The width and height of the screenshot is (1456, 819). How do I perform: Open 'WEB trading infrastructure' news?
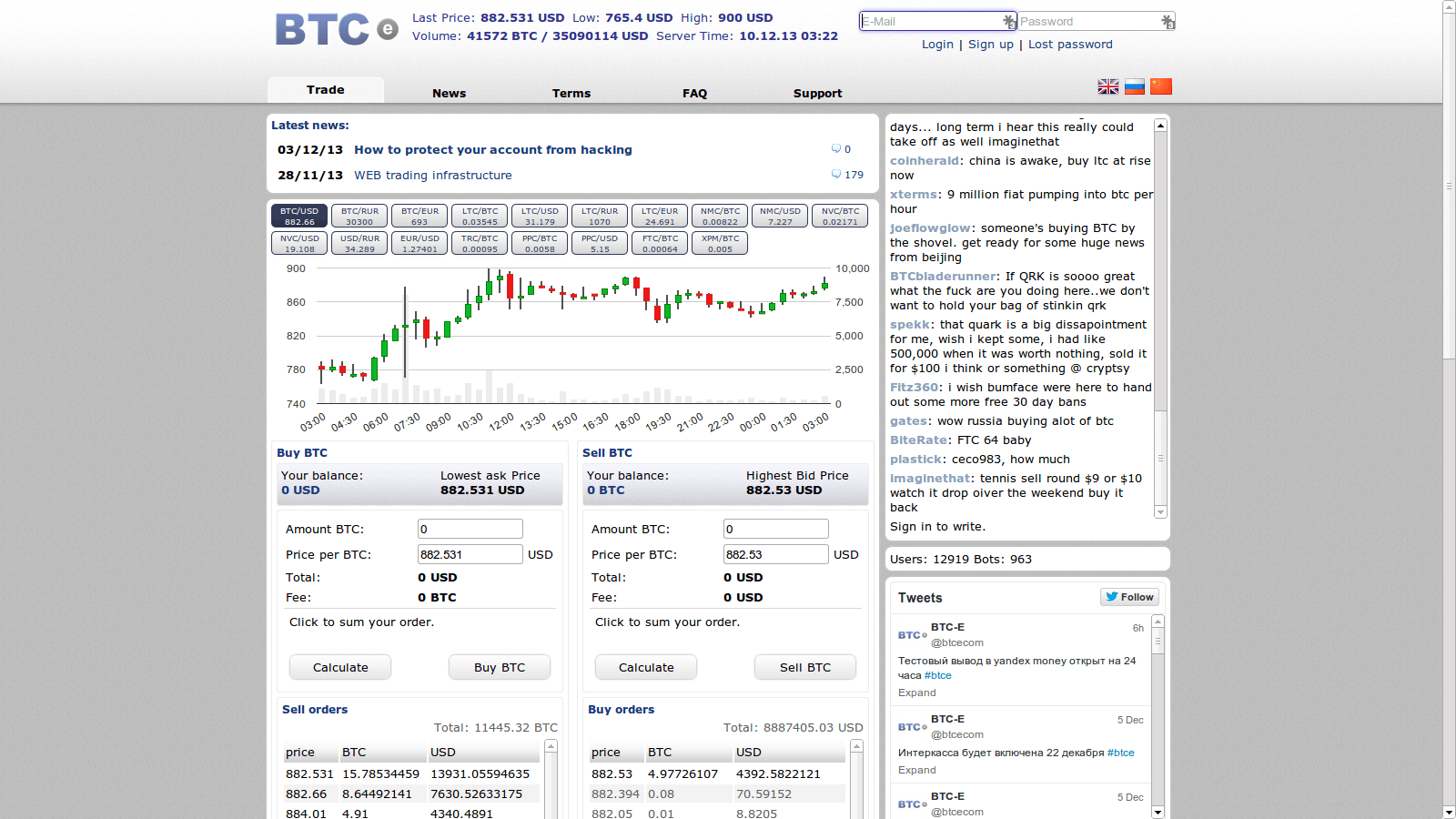[433, 176]
